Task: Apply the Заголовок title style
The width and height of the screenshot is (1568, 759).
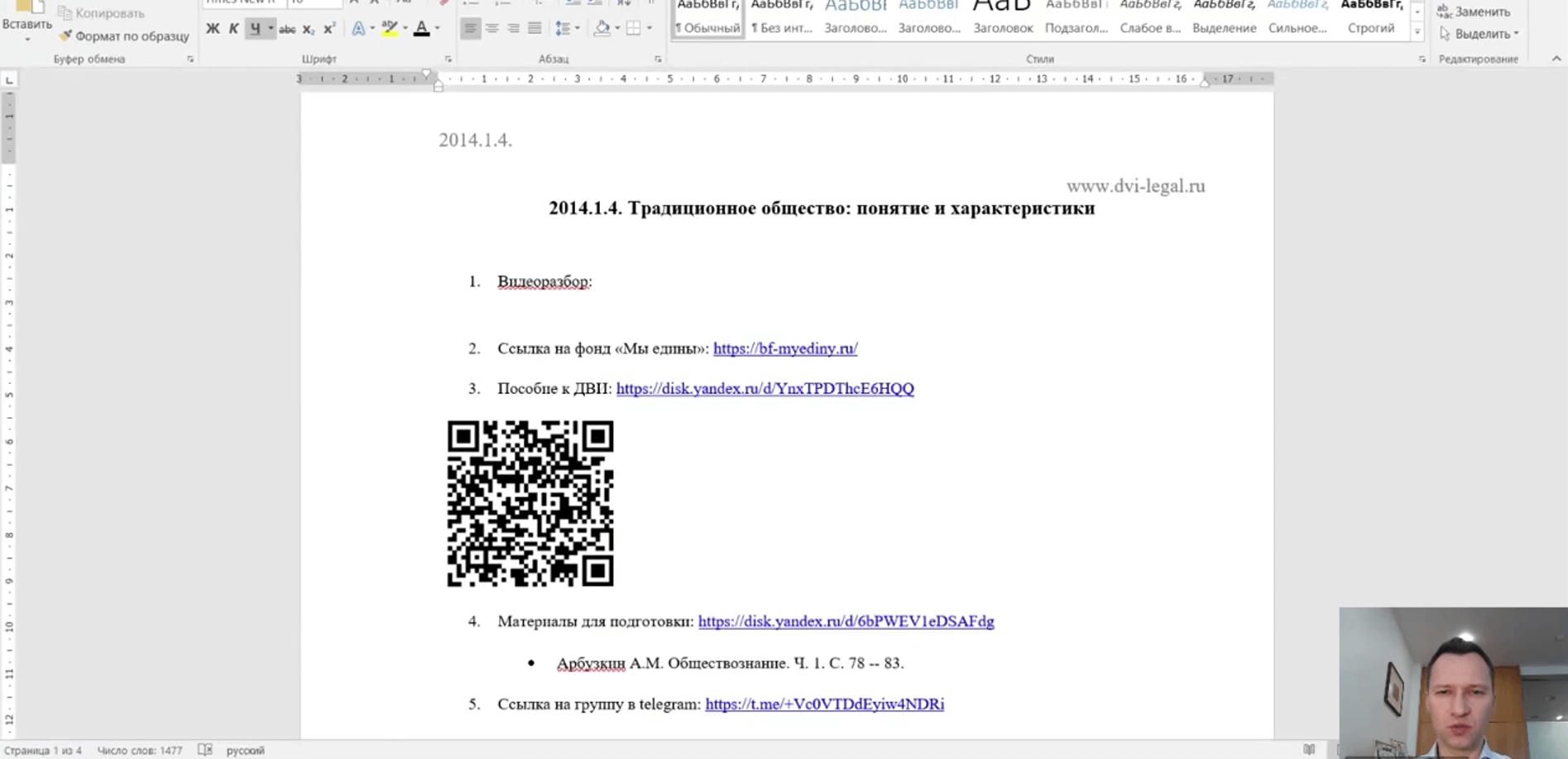Action: coord(1003,18)
